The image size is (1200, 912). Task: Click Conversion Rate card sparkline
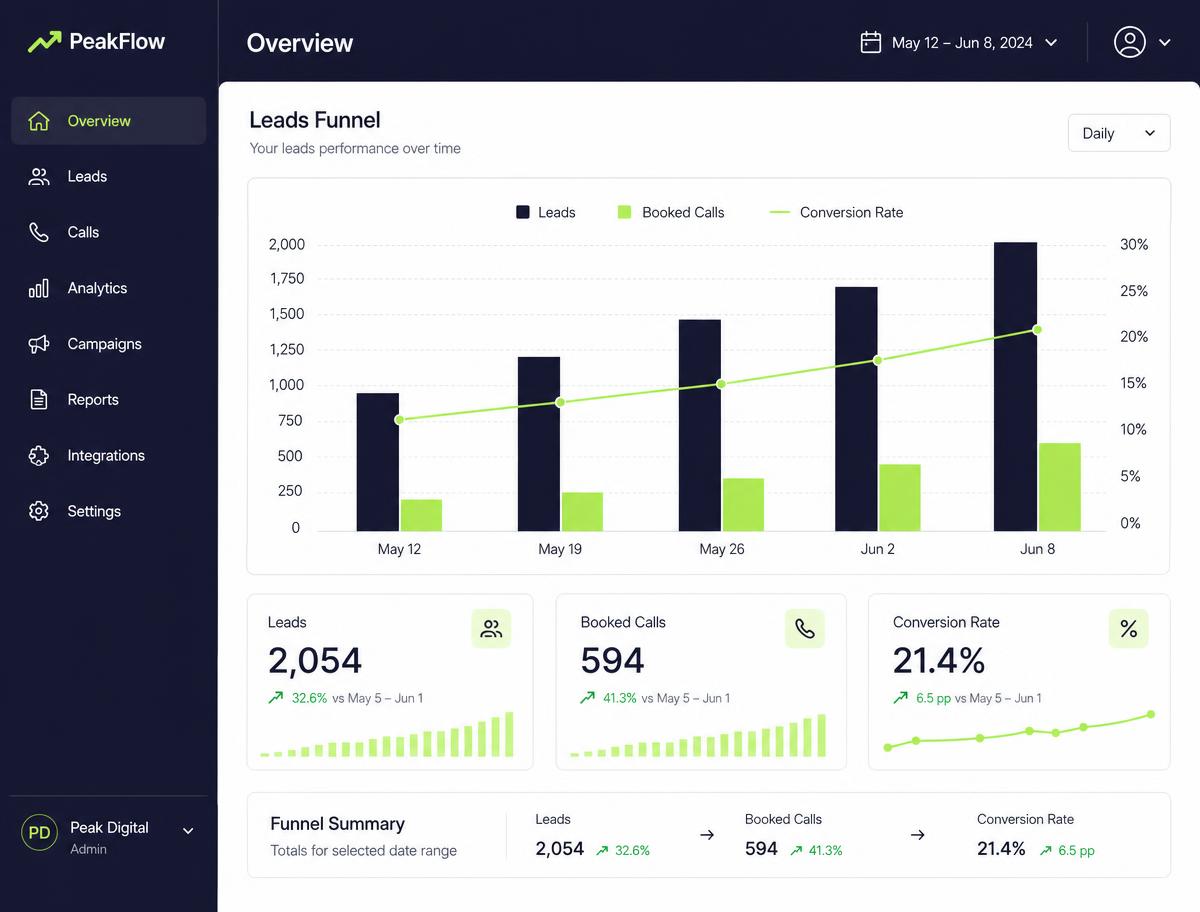tap(1019, 731)
